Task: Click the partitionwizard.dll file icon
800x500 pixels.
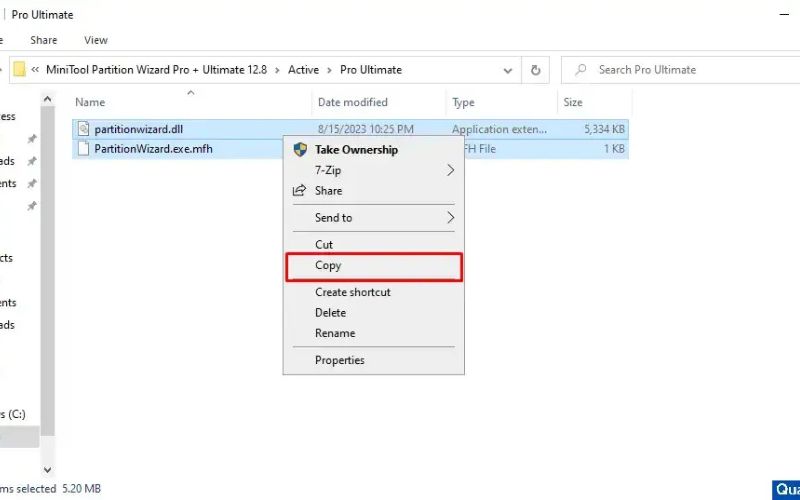Action: pos(84,129)
